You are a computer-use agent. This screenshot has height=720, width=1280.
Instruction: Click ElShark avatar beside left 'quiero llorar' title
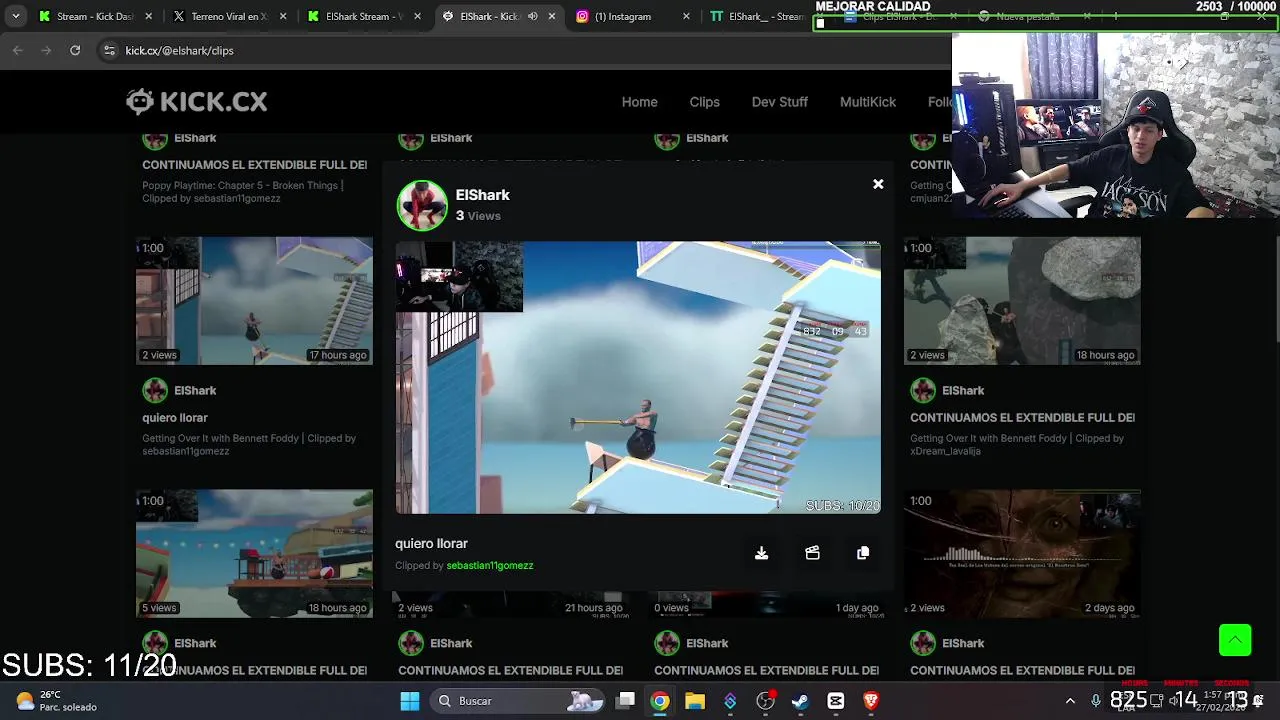(155, 390)
